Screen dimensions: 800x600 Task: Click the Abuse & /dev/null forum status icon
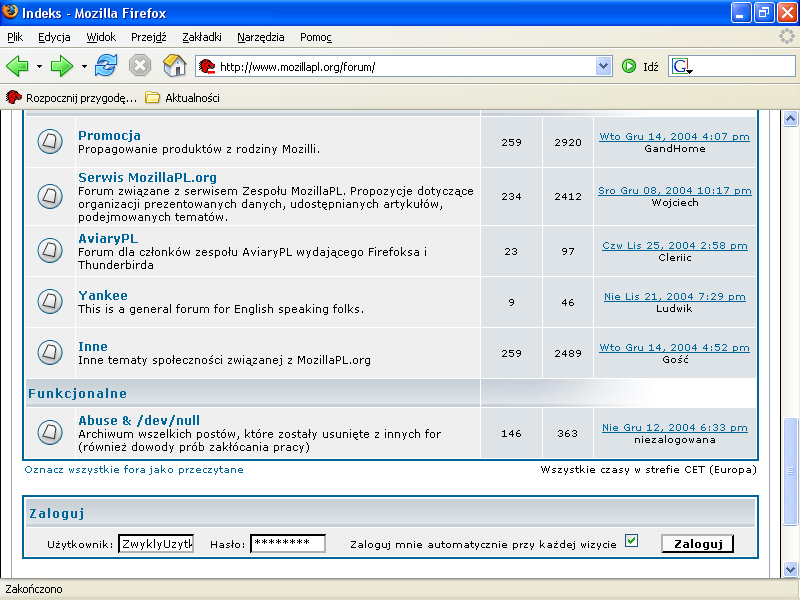coord(50,433)
